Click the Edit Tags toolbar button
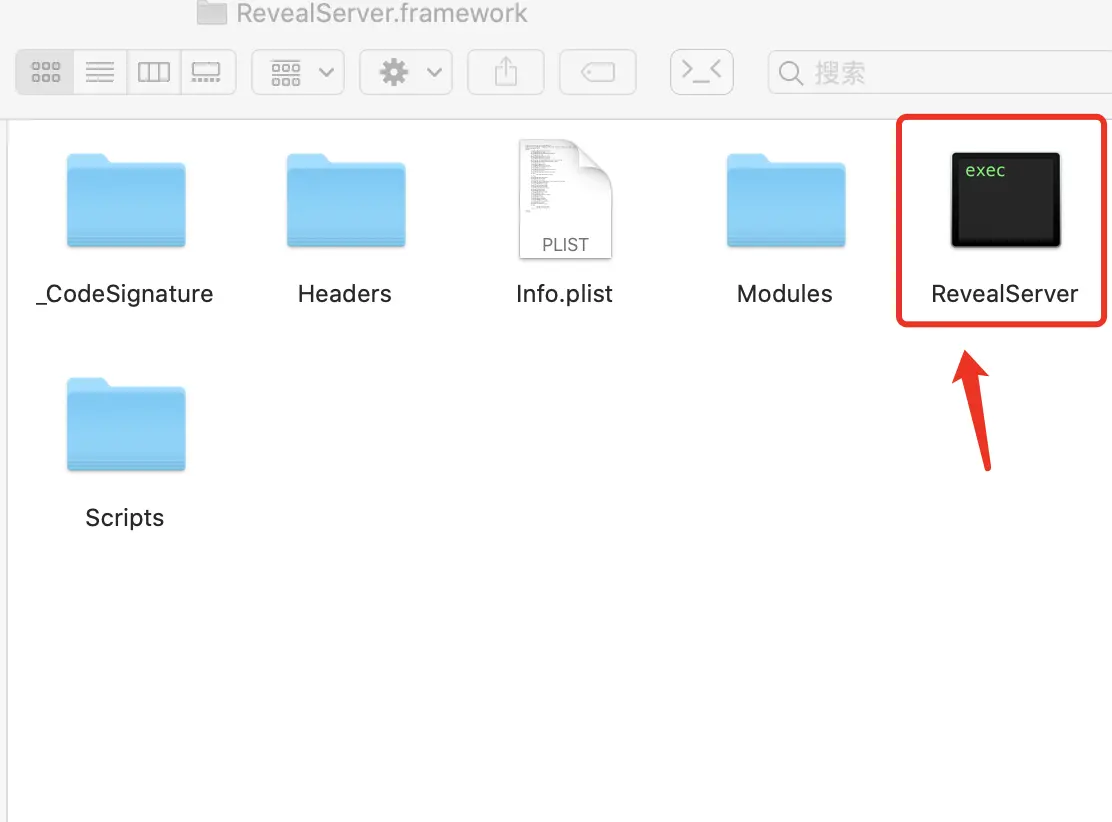Screen dimensions: 1112x822 point(598,72)
